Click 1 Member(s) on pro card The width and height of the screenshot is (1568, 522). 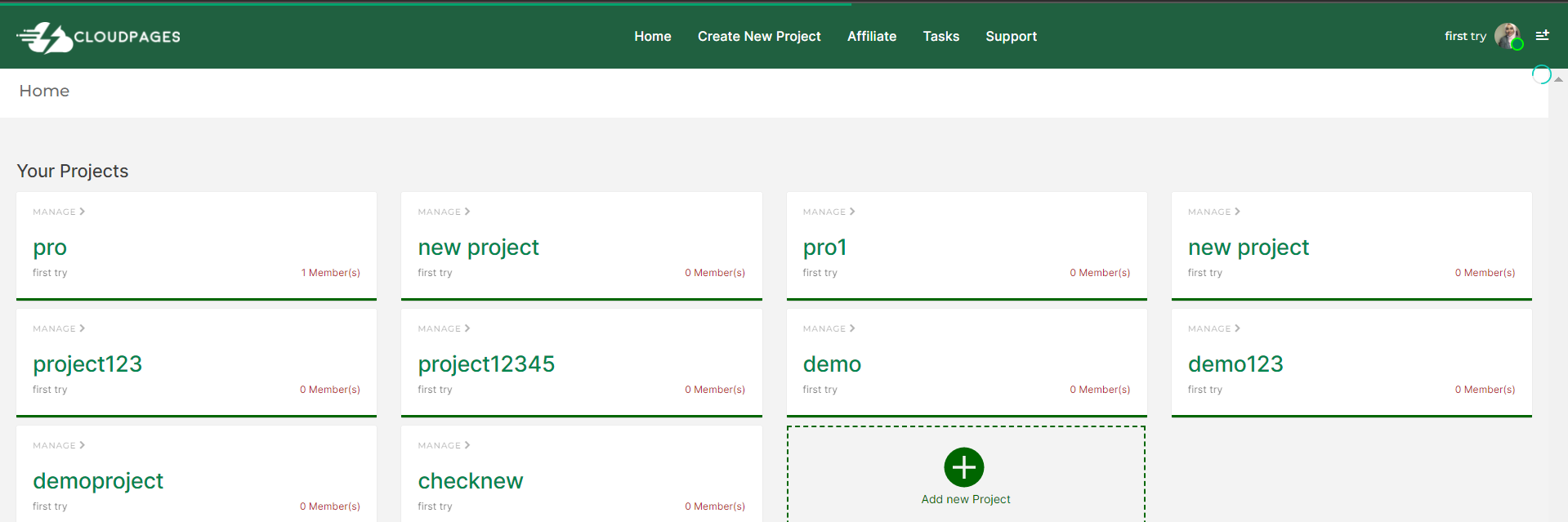(330, 273)
